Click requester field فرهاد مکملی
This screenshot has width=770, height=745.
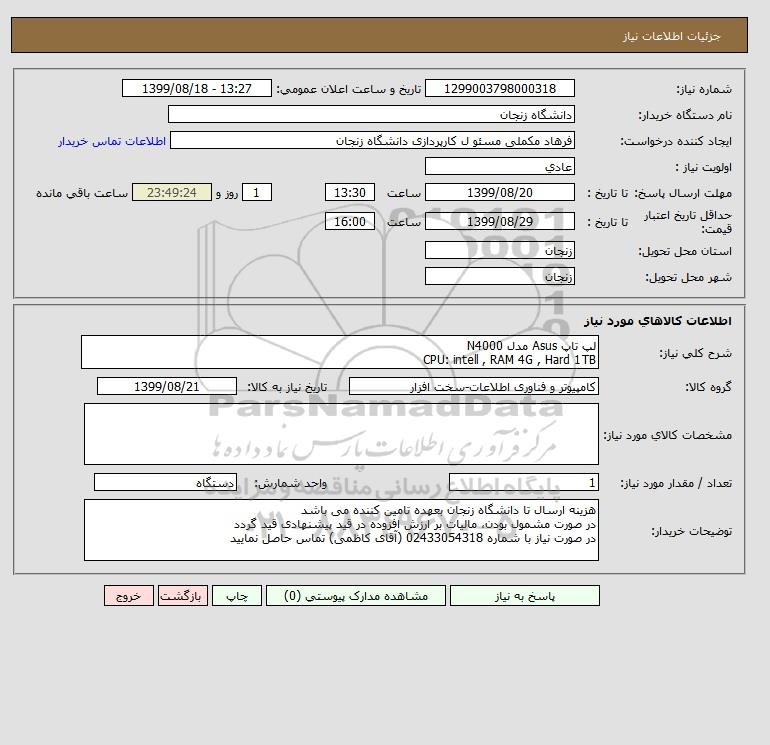[372, 140]
